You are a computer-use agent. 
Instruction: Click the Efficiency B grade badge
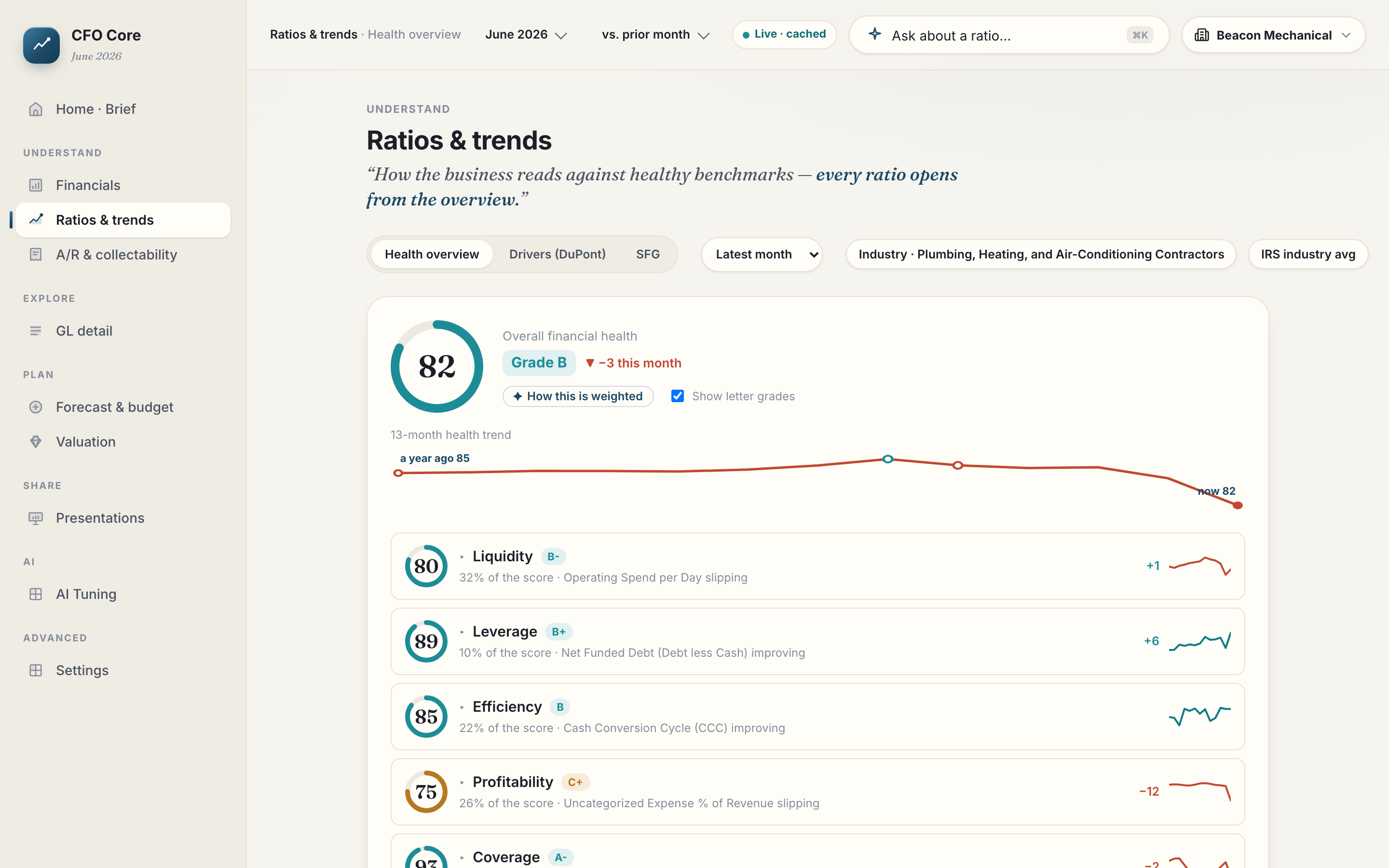[x=559, y=707]
